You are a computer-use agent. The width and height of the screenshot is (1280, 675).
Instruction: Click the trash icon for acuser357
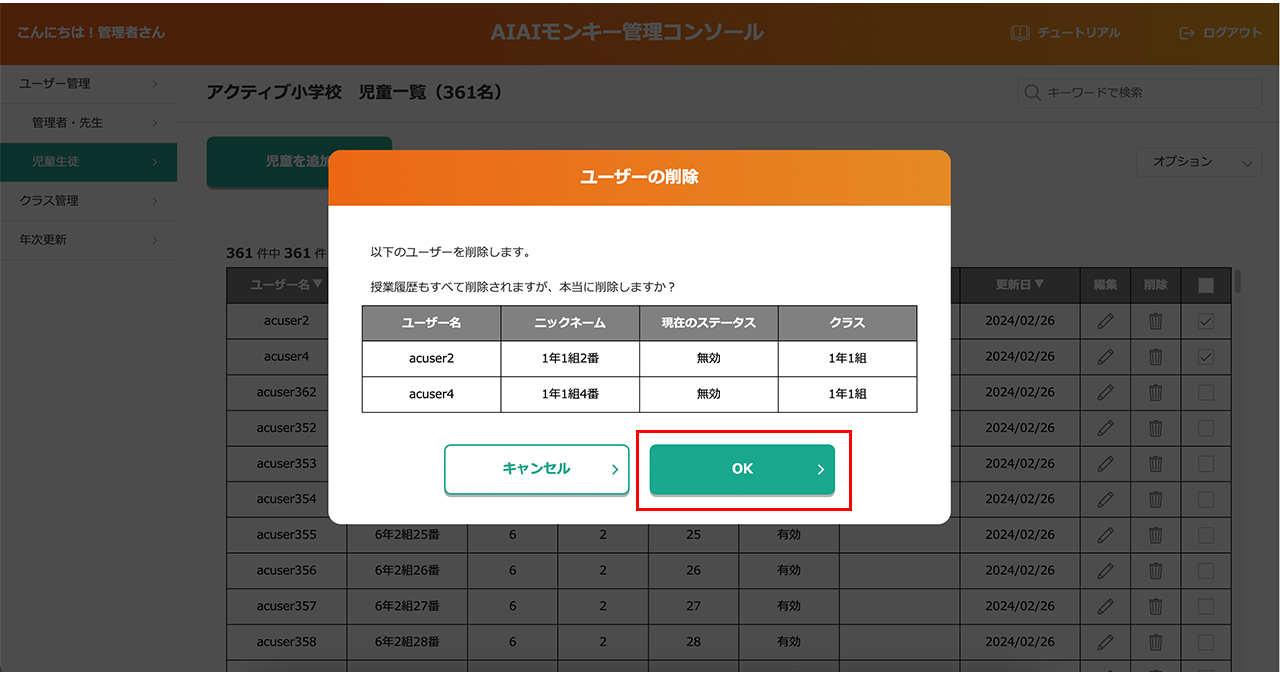(x=1155, y=606)
